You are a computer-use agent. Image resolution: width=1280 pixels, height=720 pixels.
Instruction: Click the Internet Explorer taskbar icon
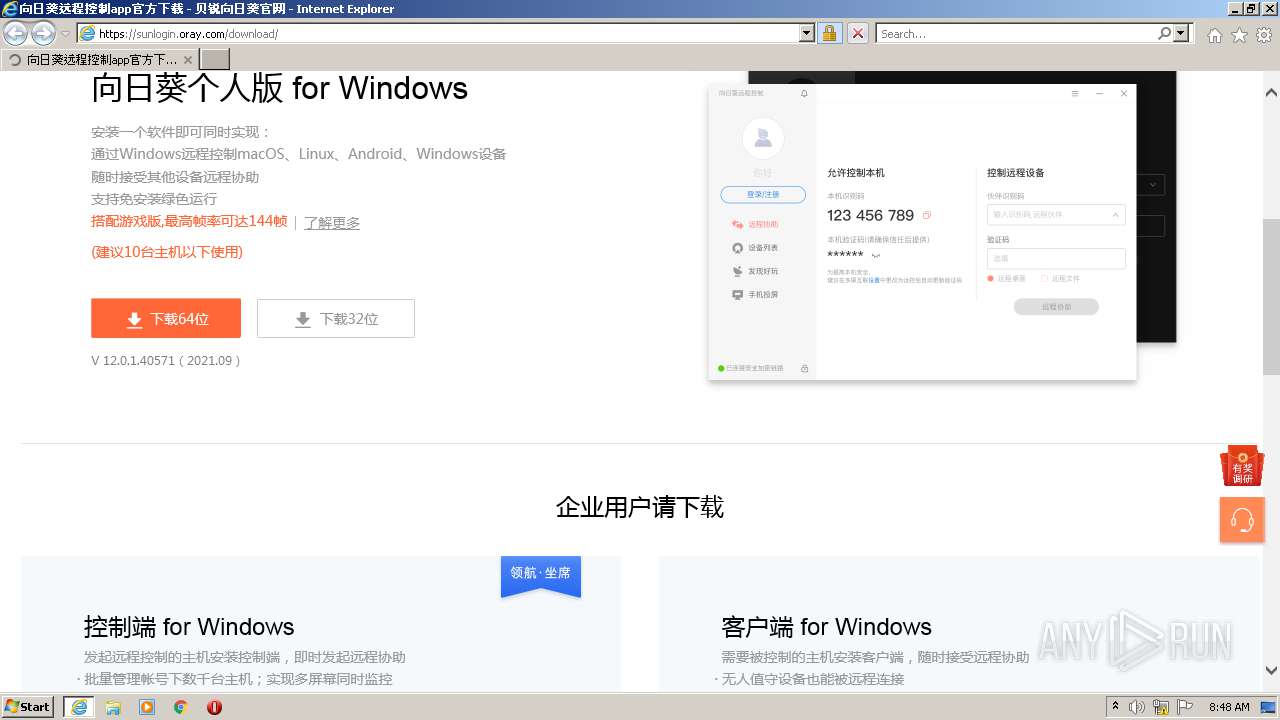pyautogui.click(x=78, y=707)
